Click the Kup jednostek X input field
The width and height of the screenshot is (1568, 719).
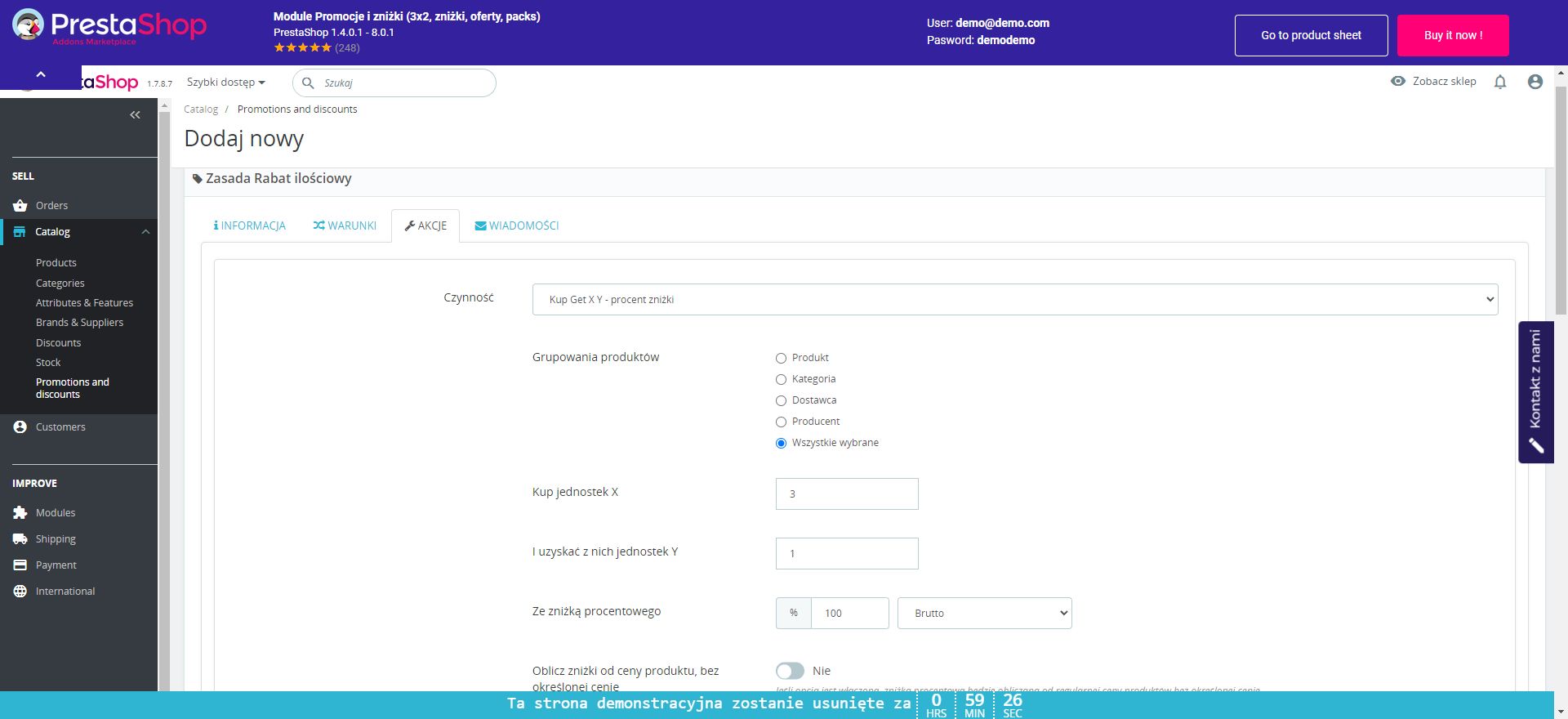[847, 494]
